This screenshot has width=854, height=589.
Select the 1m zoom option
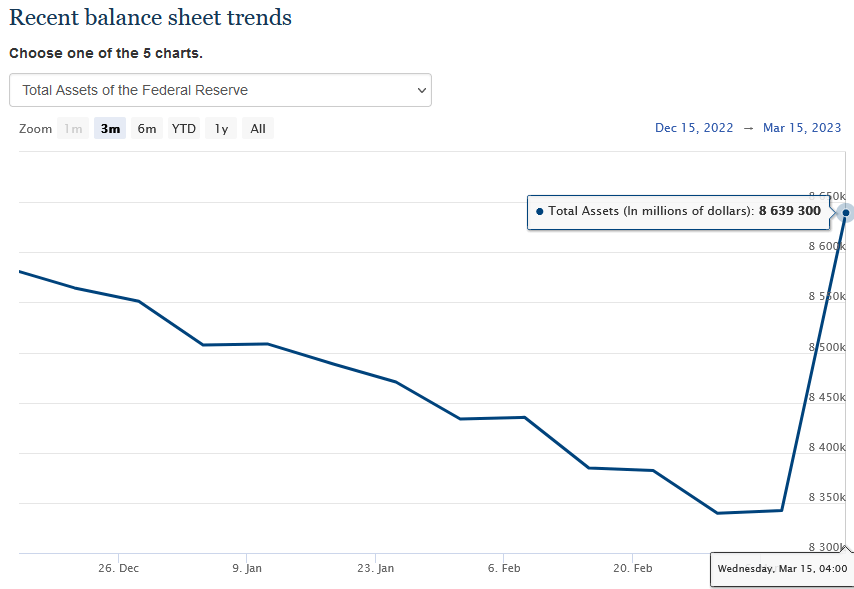click(72, 128)
